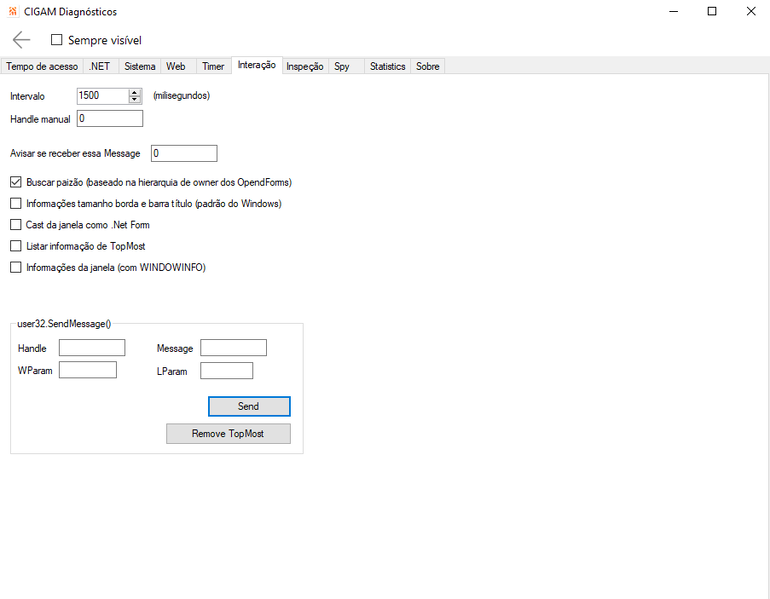Check Informações da janela (com WINDOWINFO)

pyautogui.click(x=16, y=268)
